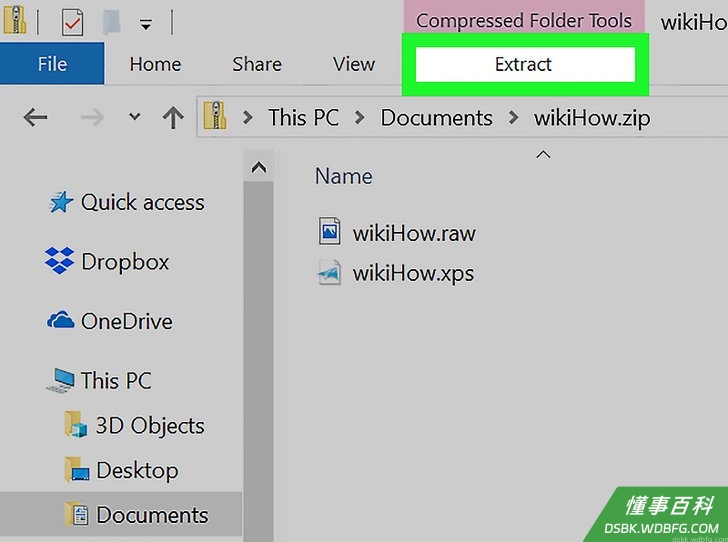Open Dropbox in the navigation pane
Image resolution: width=728 pixels, height=542 pixels.
click(125, 262)
